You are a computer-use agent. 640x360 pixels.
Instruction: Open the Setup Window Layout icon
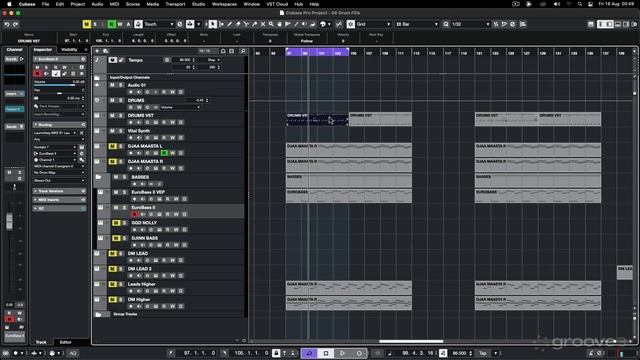pyautogui.click(x=591, y=24)
